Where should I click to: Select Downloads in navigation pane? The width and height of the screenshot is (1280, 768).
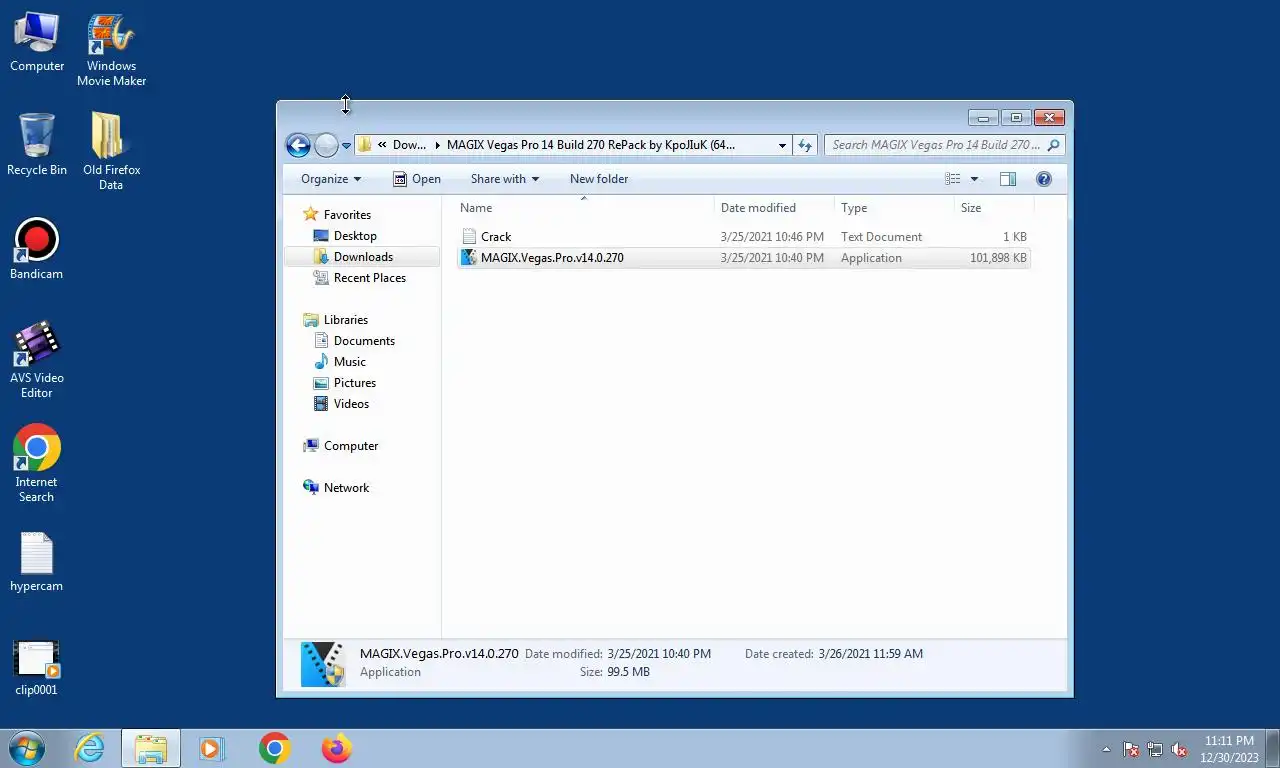[363, 257]
